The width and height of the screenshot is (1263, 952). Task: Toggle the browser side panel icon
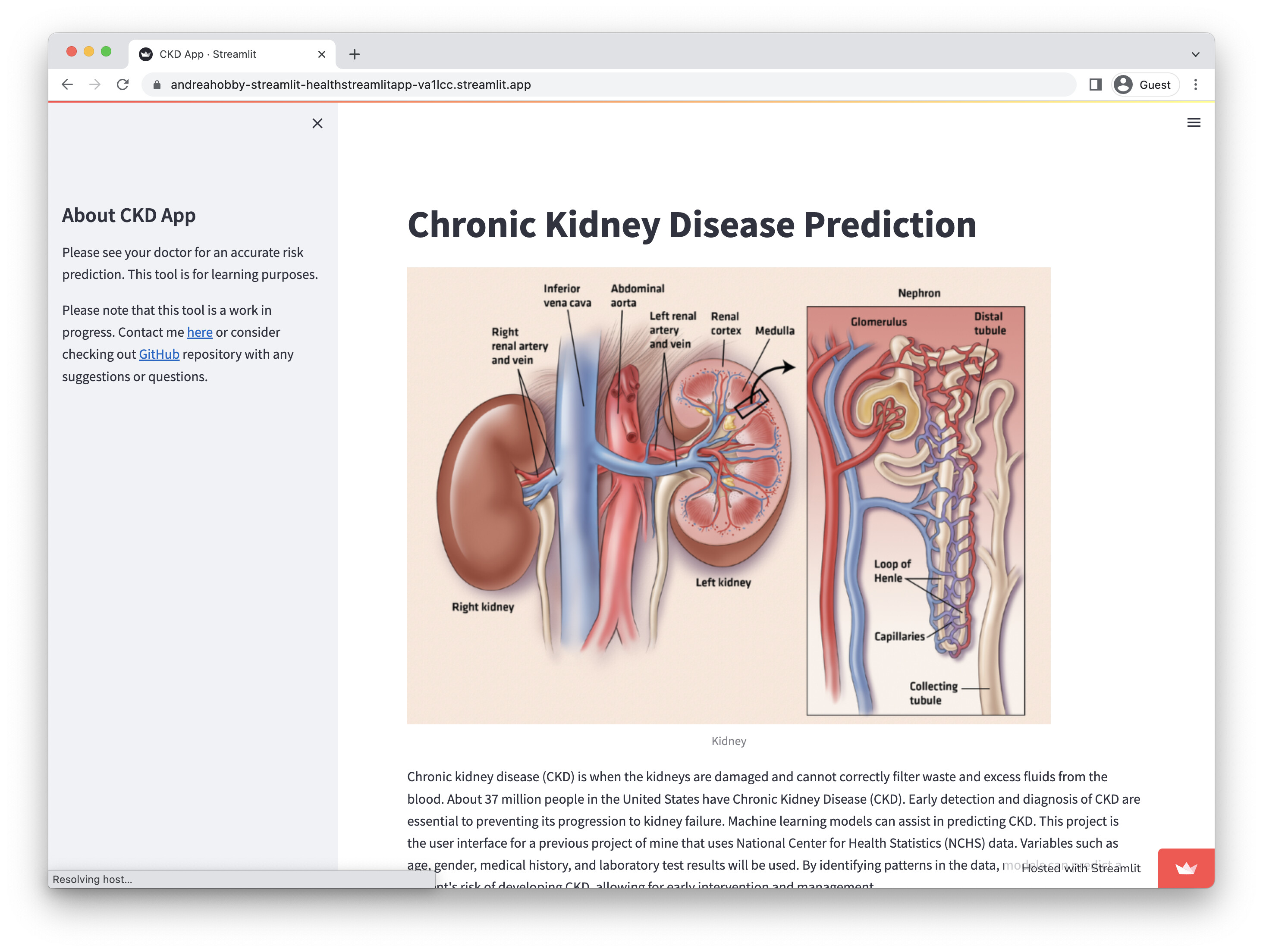tap(1095, 85)
